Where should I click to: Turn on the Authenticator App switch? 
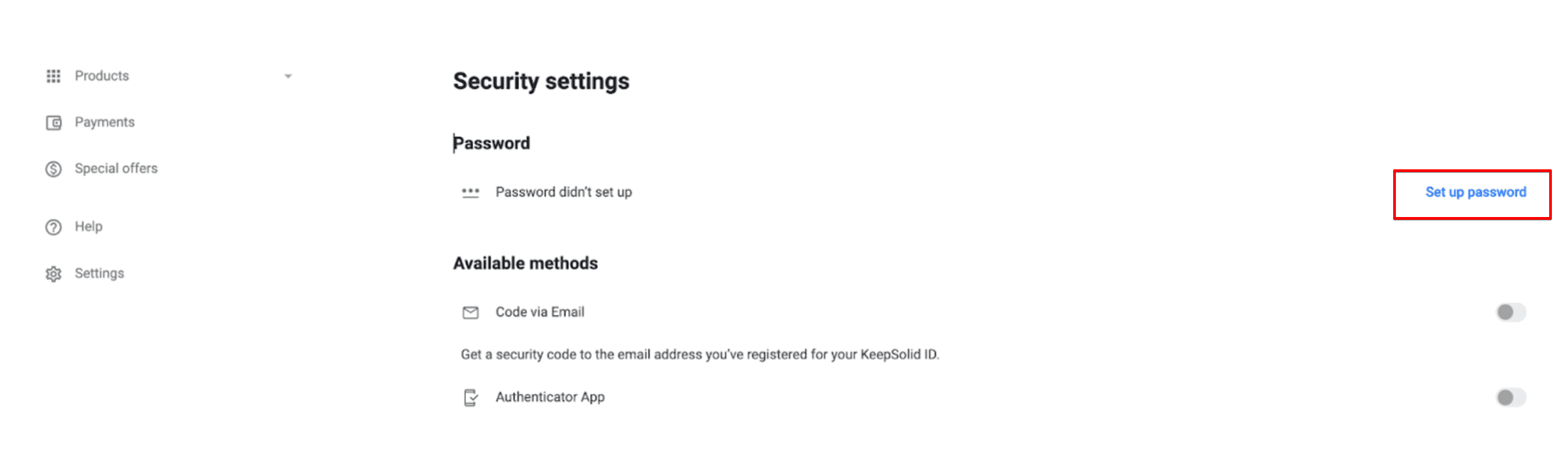pyautogui.click(x=1510, y=398)
